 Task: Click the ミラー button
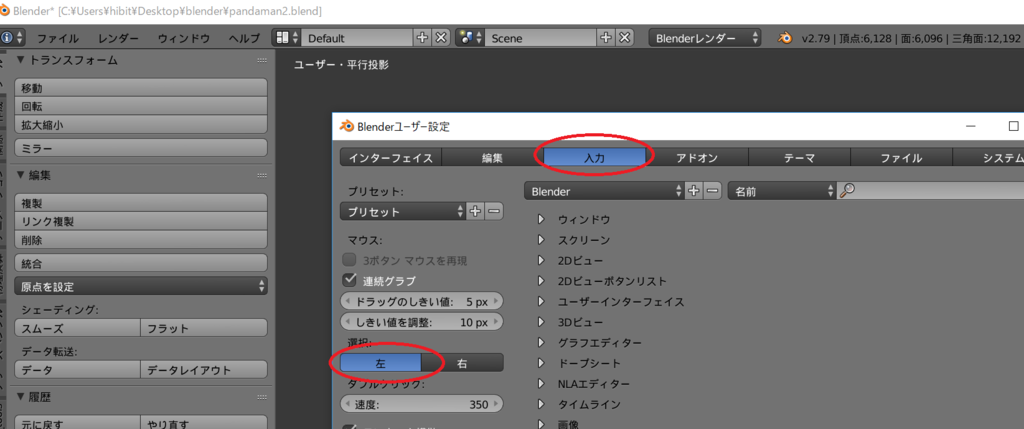click(x=141, y=148)
